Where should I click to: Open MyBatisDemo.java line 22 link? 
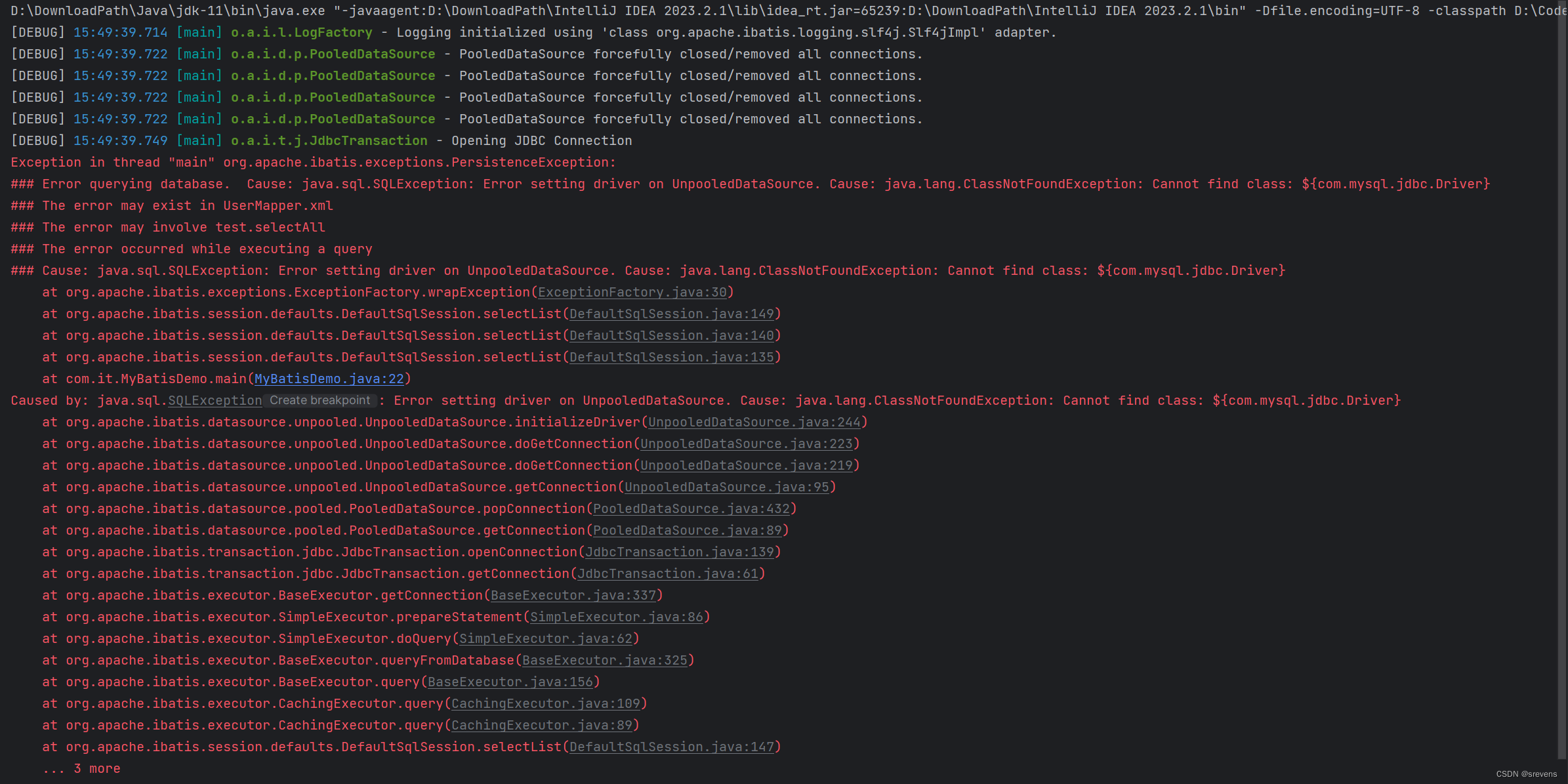[329, 379]
